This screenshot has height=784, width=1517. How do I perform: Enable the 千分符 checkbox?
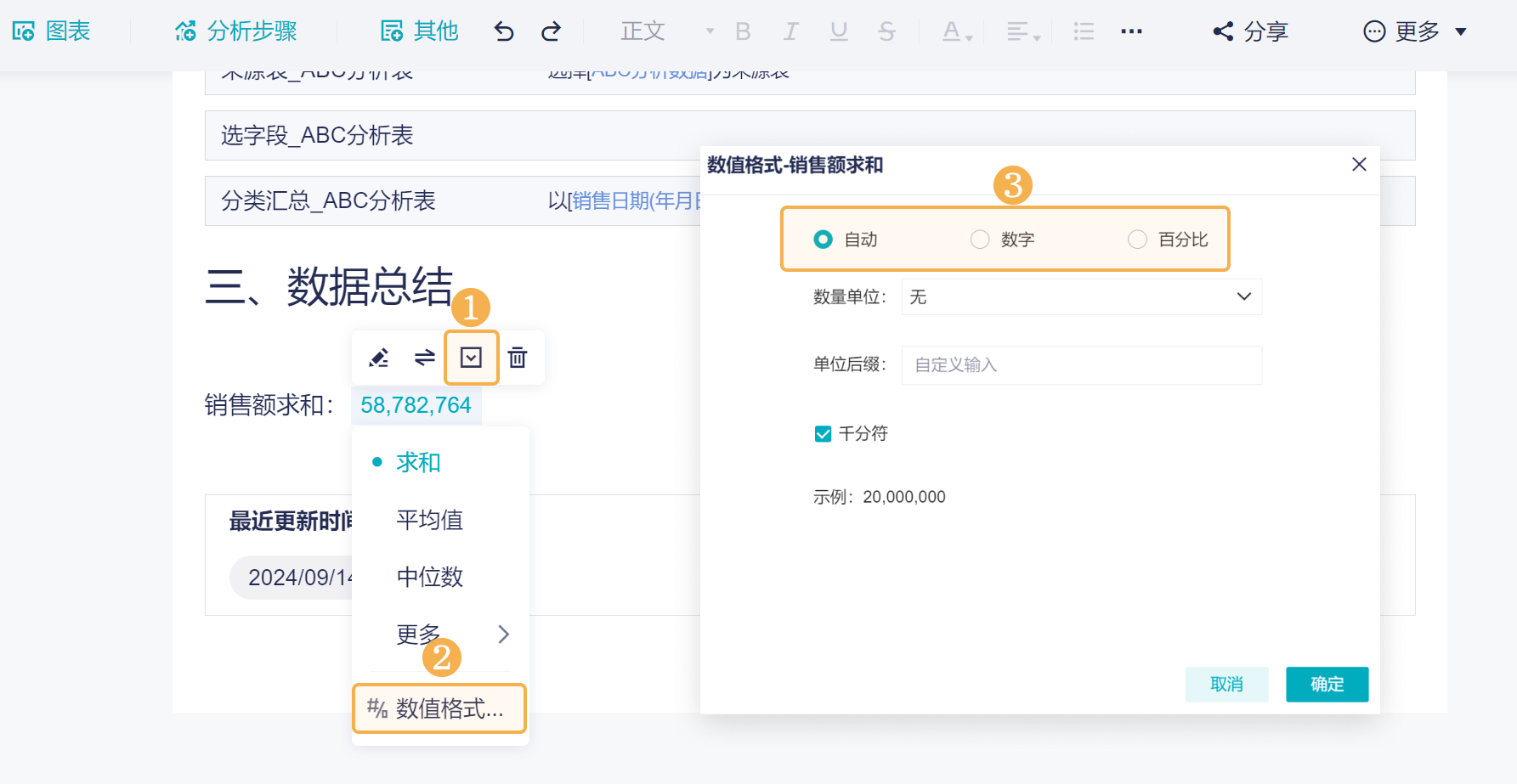[x=823, y=433]
